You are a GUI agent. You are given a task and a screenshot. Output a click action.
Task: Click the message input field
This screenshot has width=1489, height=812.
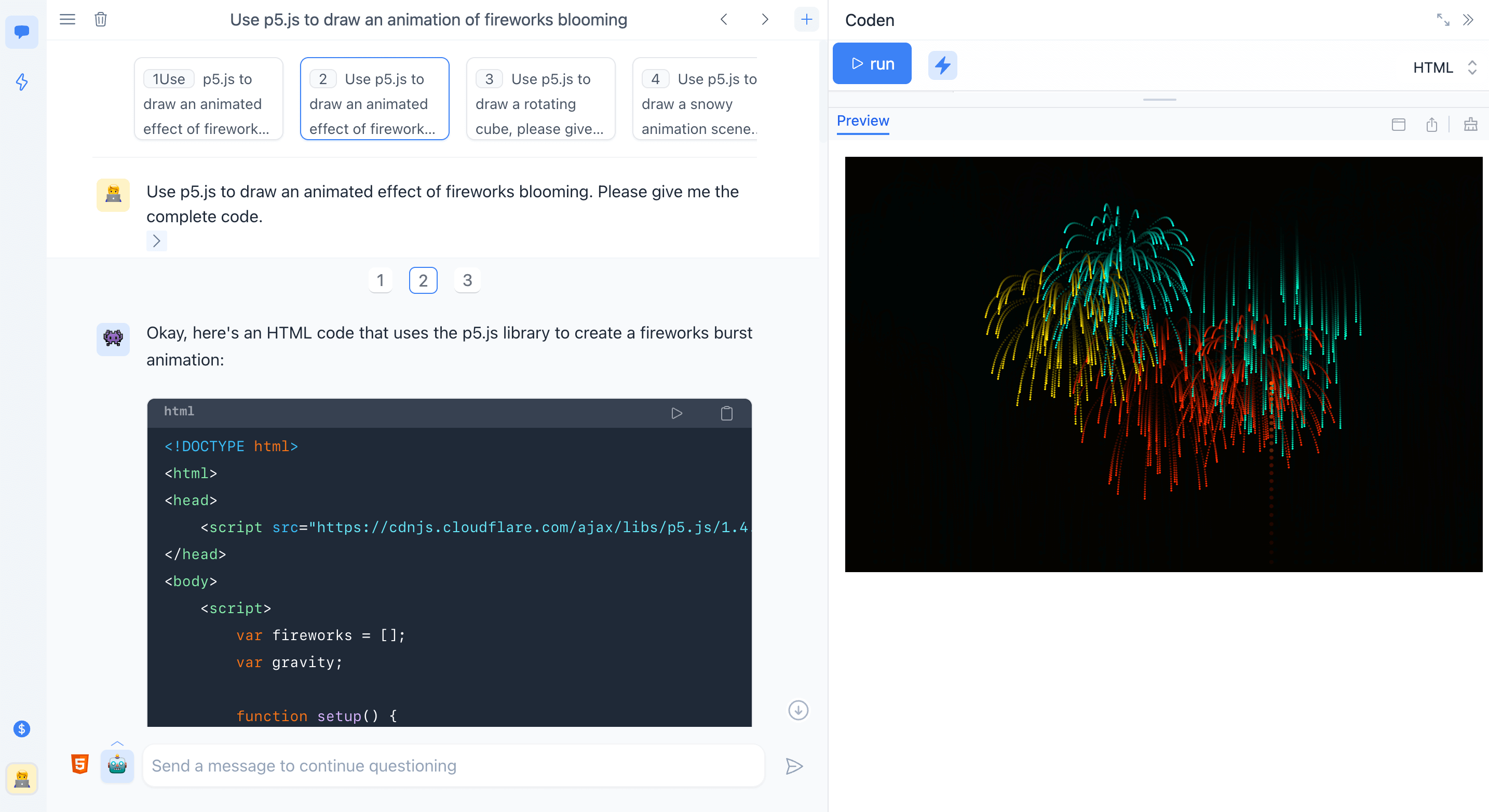tap(454, 766)
